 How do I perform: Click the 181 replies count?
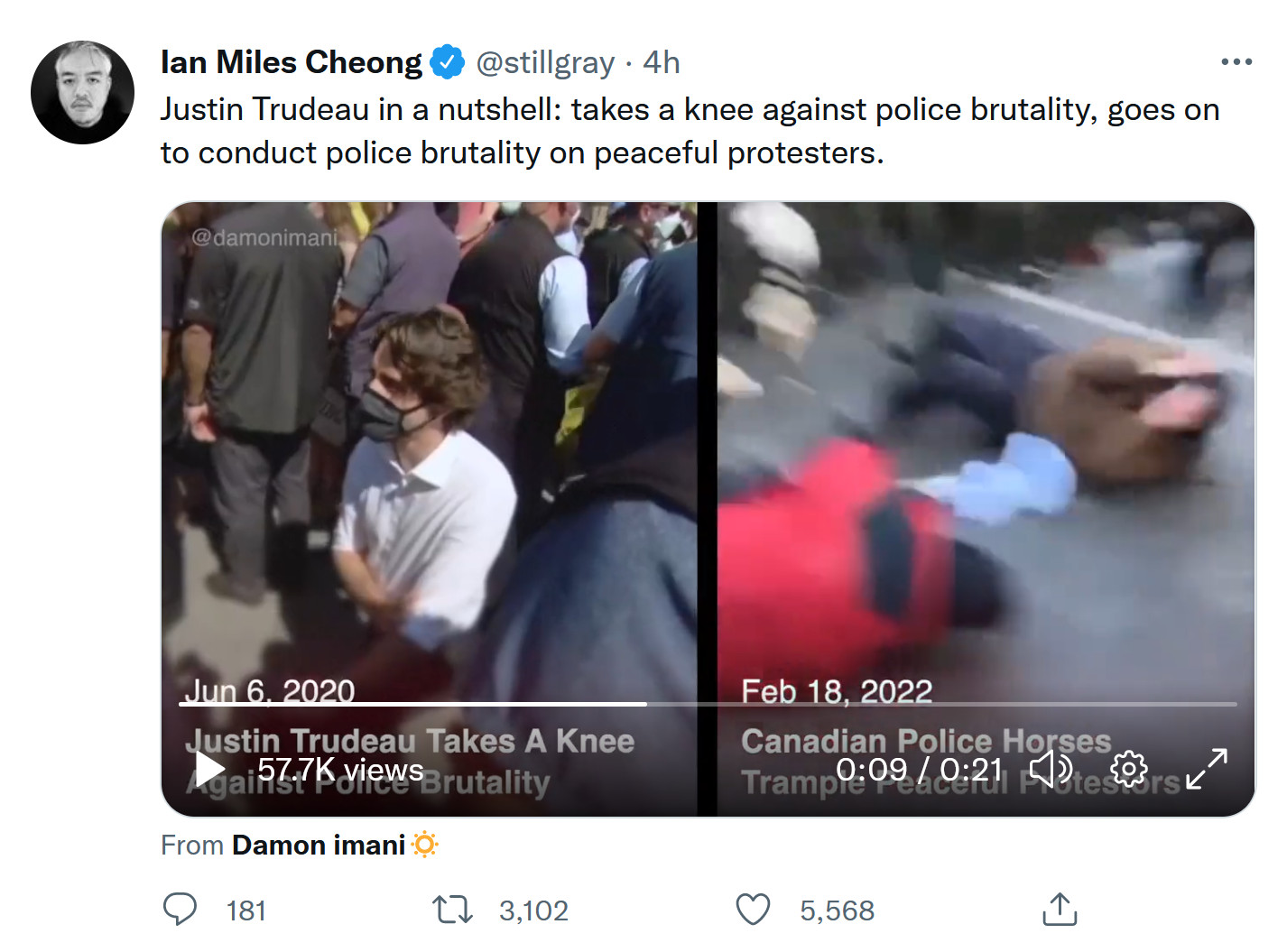(x=245, y=910)
